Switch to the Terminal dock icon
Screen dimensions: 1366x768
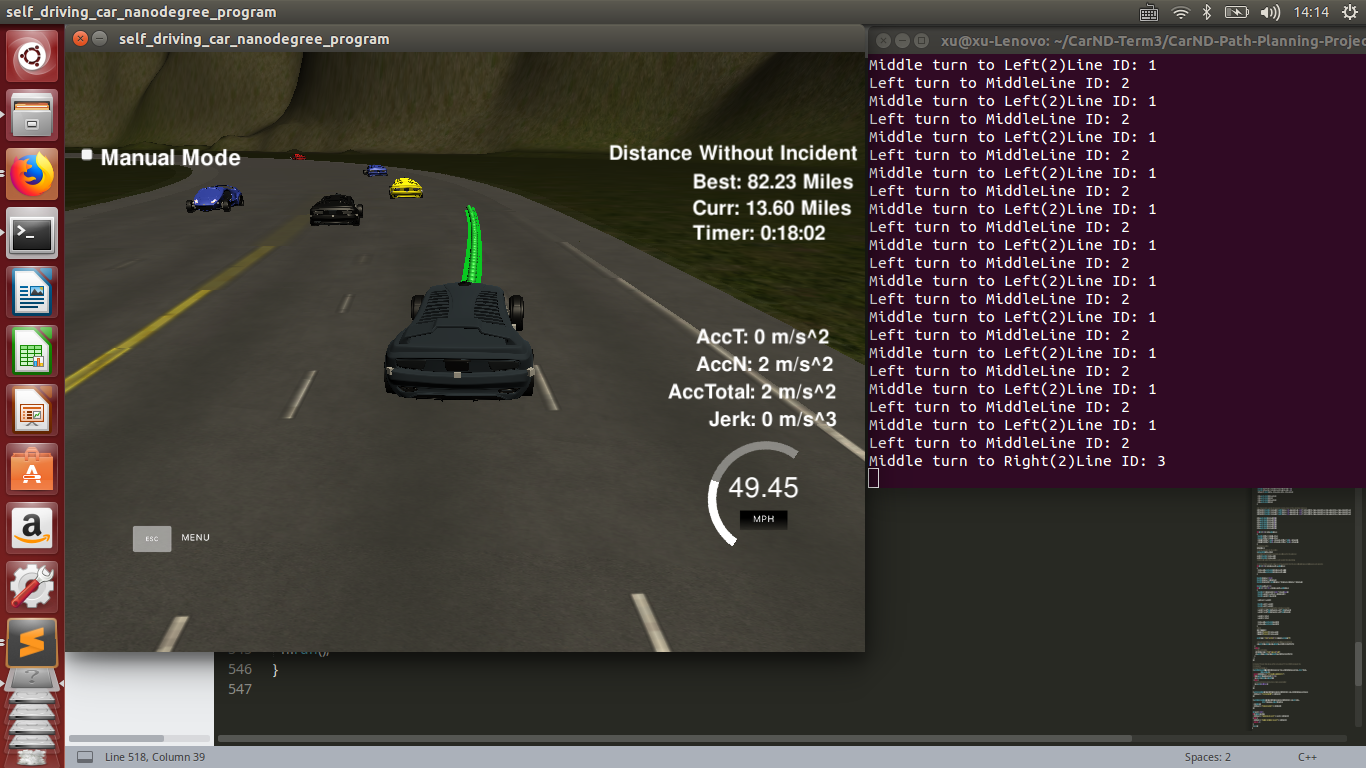tap(33, 233)
